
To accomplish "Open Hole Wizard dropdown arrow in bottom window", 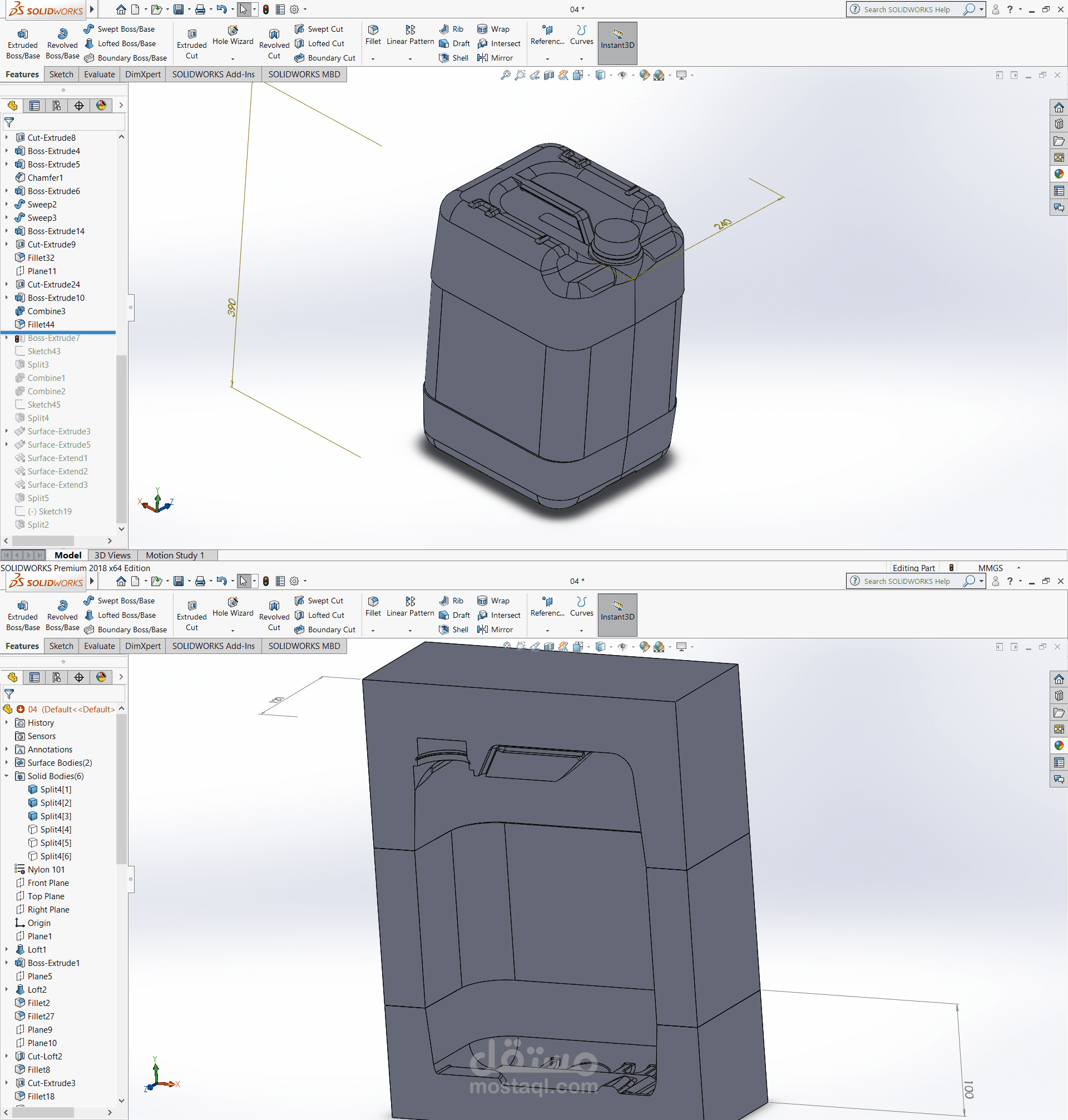I will (x=233, y=630).
